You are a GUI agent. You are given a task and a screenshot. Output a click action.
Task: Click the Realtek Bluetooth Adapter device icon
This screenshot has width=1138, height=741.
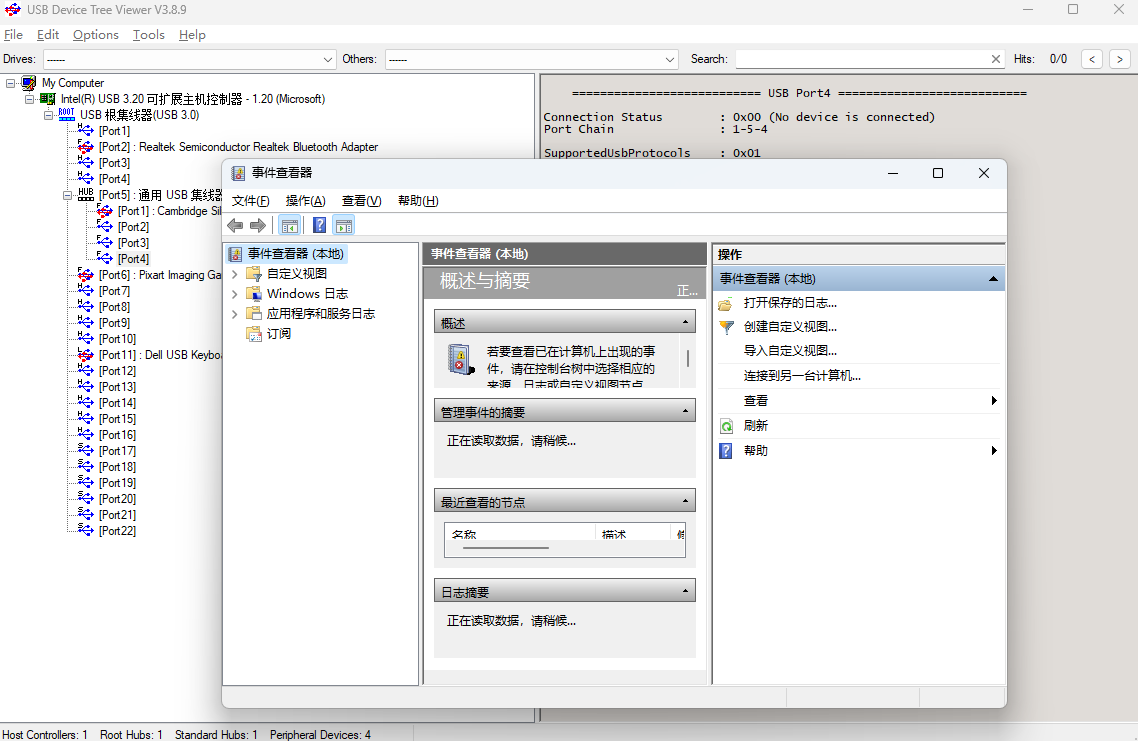(x=85, y=147)
